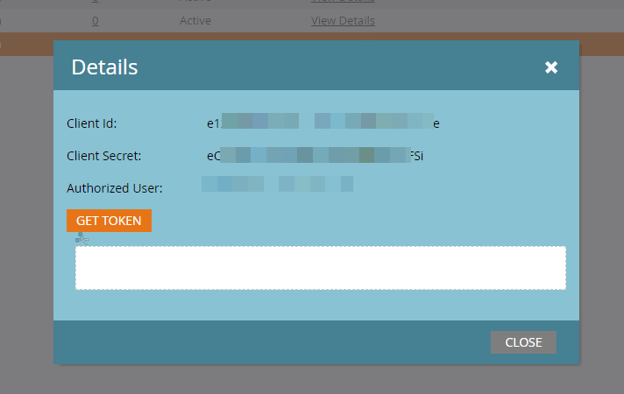This screenshot has height=394, width=624.
Task: Click the scissors icon below GET TOKEN
Action: [82, 238]
